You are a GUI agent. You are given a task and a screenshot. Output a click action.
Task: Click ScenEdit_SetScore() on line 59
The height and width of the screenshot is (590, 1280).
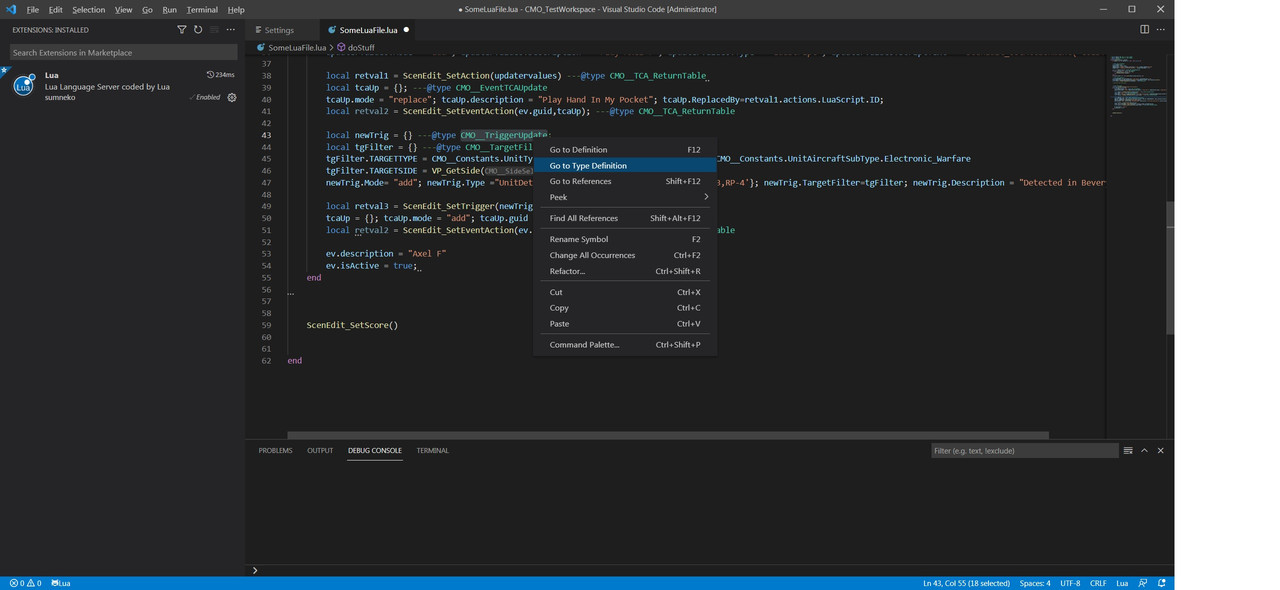pyautogui.click(x=352, y=325)
